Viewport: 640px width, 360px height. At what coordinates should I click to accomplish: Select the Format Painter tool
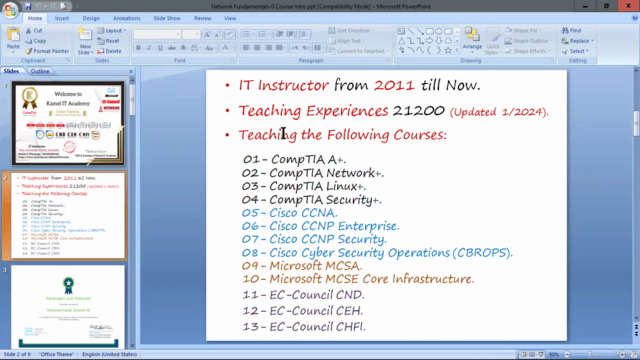click(x=47, y=51)
